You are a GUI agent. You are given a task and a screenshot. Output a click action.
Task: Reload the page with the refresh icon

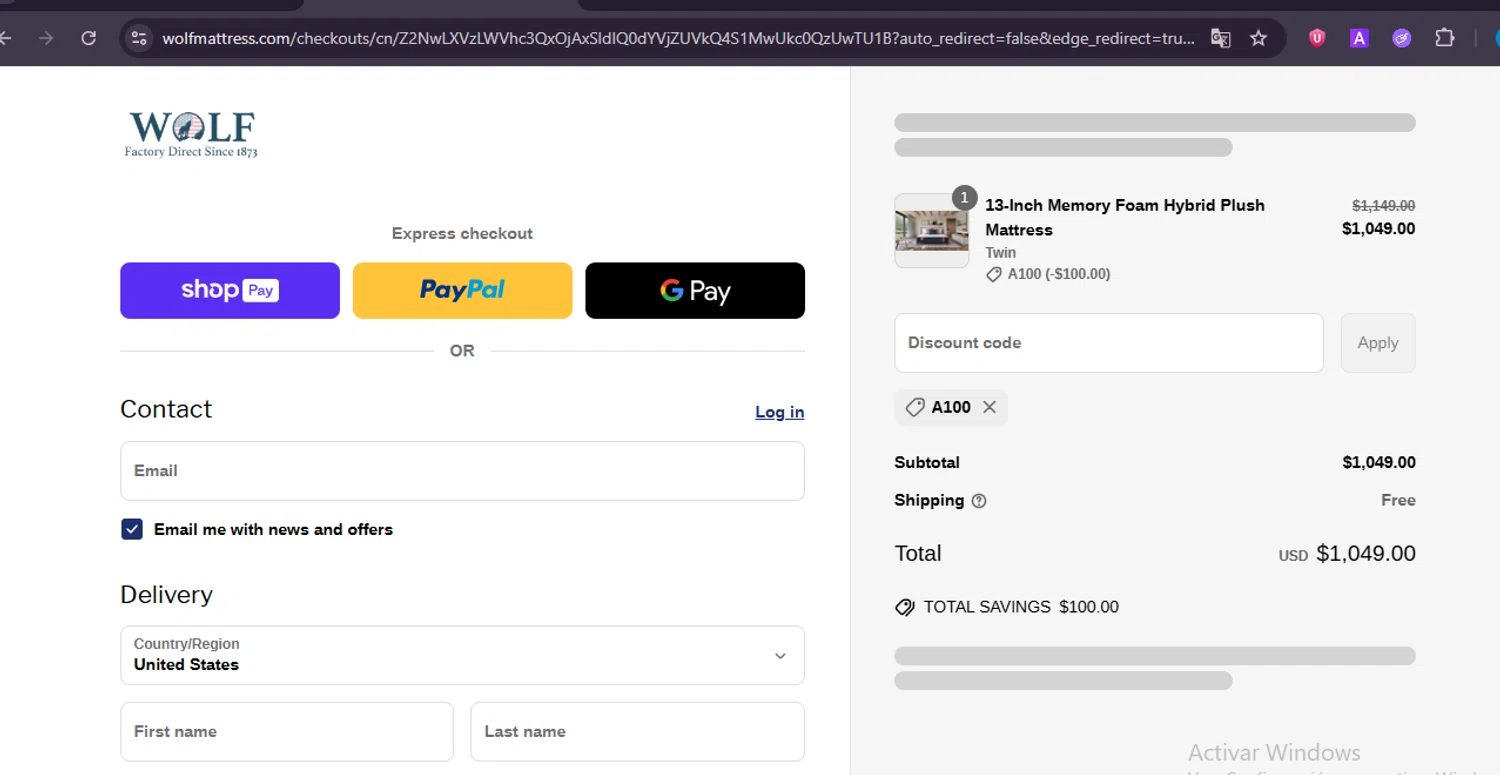click(89, 38)
